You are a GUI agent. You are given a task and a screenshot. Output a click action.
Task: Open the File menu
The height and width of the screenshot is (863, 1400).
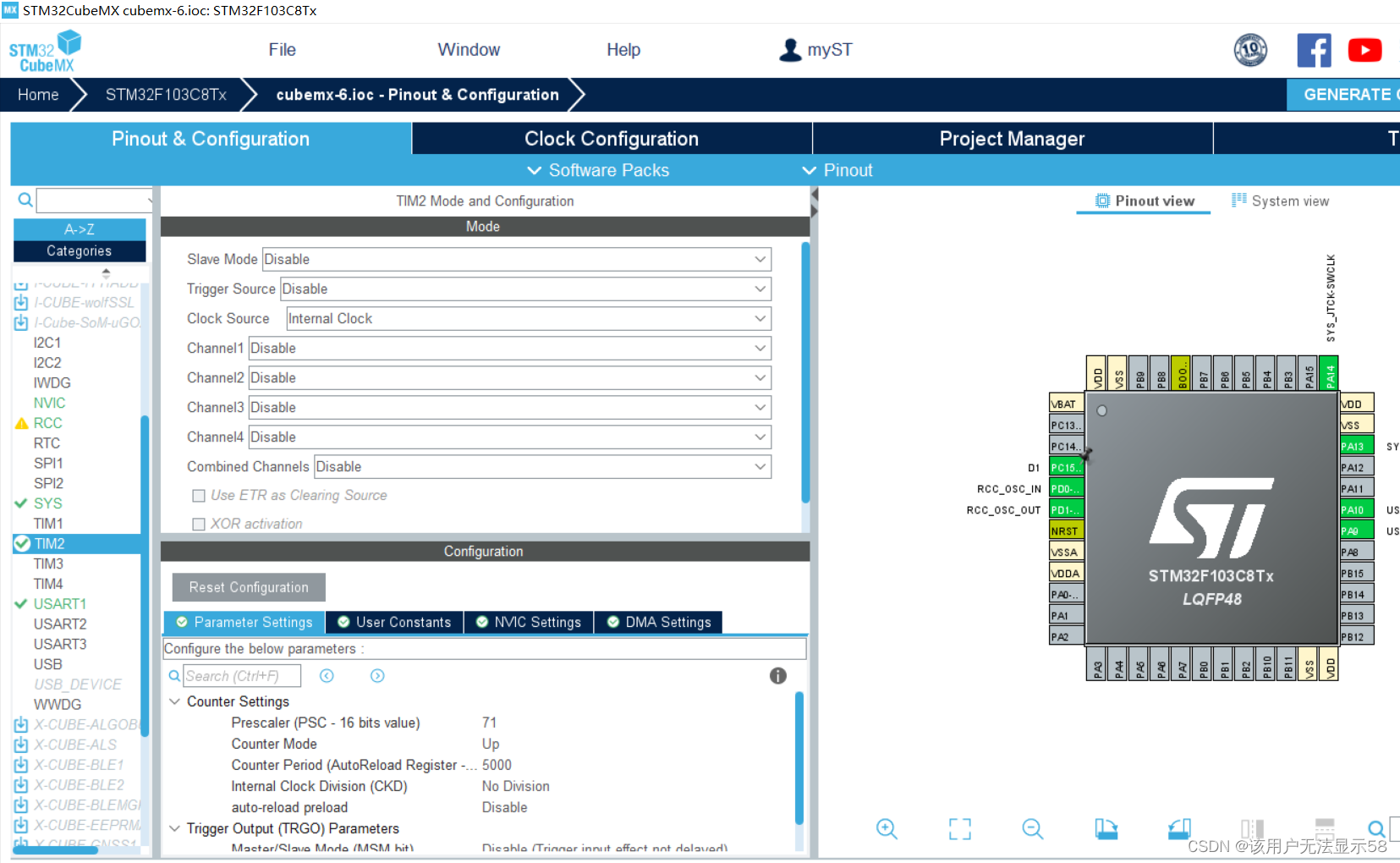point(282,50)
